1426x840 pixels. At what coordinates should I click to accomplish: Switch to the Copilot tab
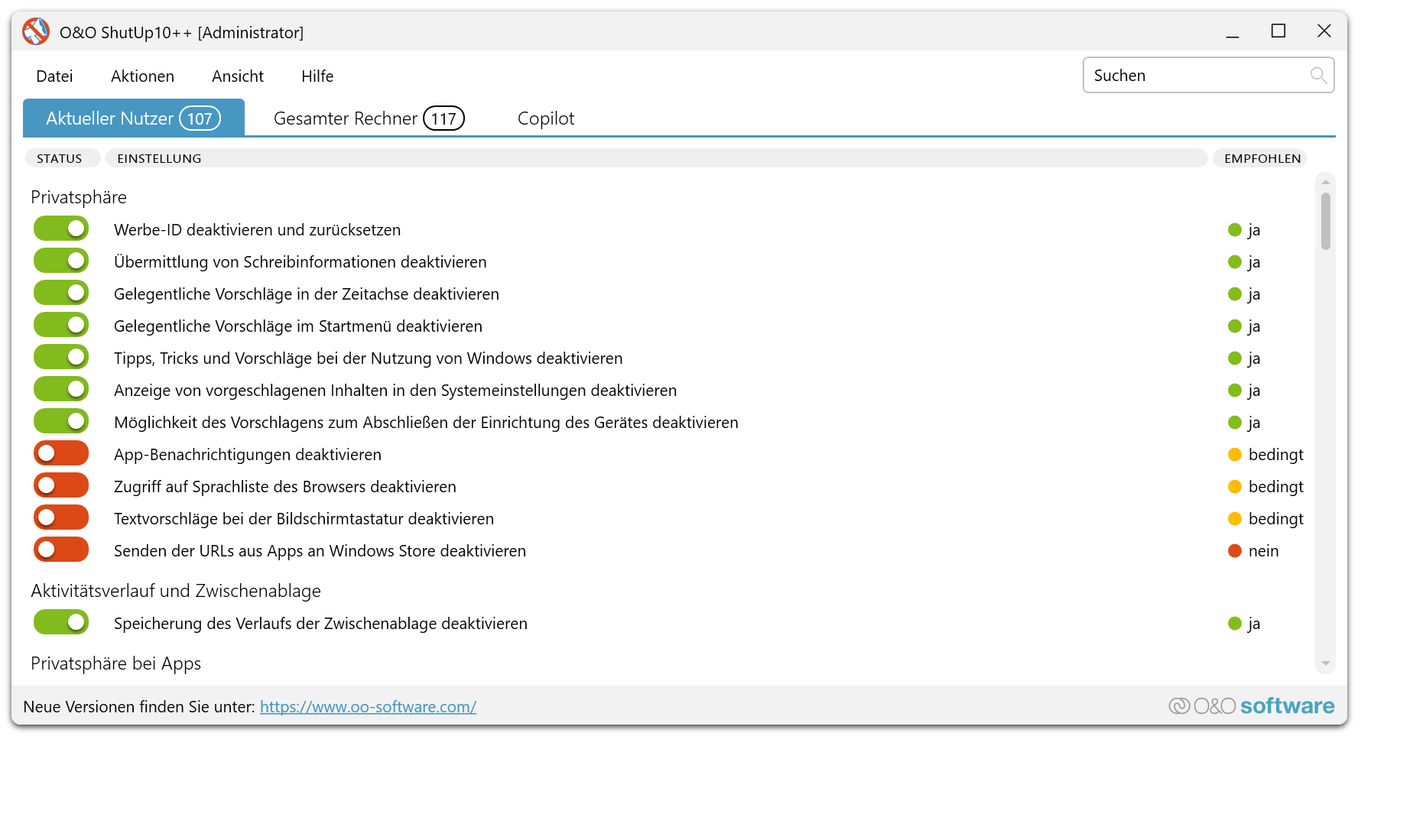coord(545,118)
